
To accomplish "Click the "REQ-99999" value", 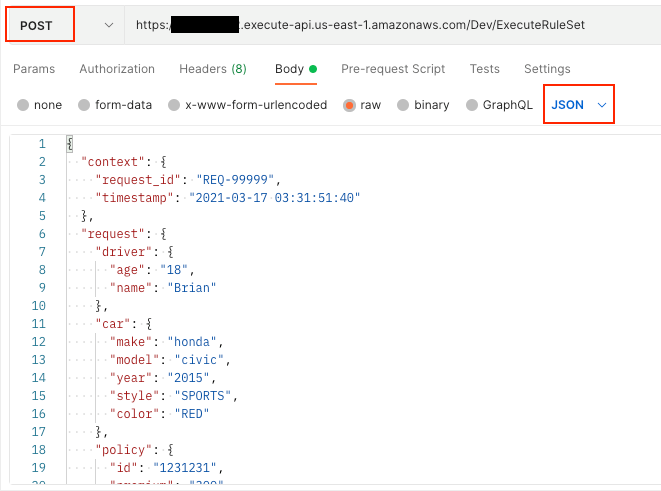I will point(235,180).
